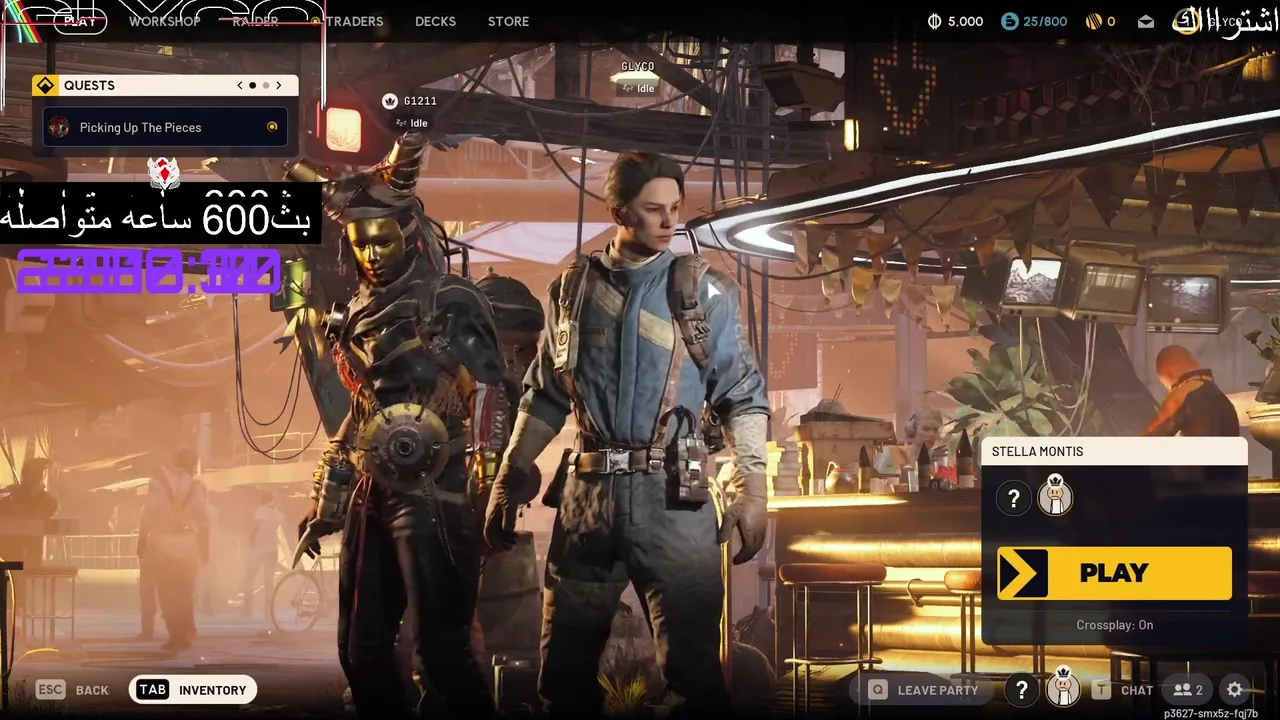This screenshot has width=1280, height=720.
Task: Click the Picking Up The Pieces quest portrait
Action: [60, 127]
